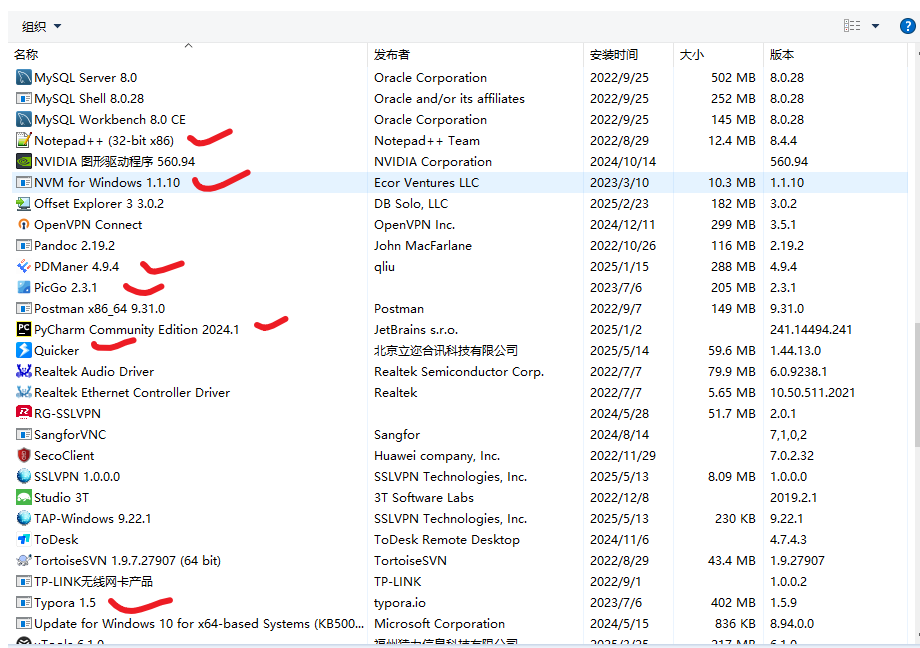920x648 pixels.
Task: Click size value 230 KB
Action: [735, 519]
